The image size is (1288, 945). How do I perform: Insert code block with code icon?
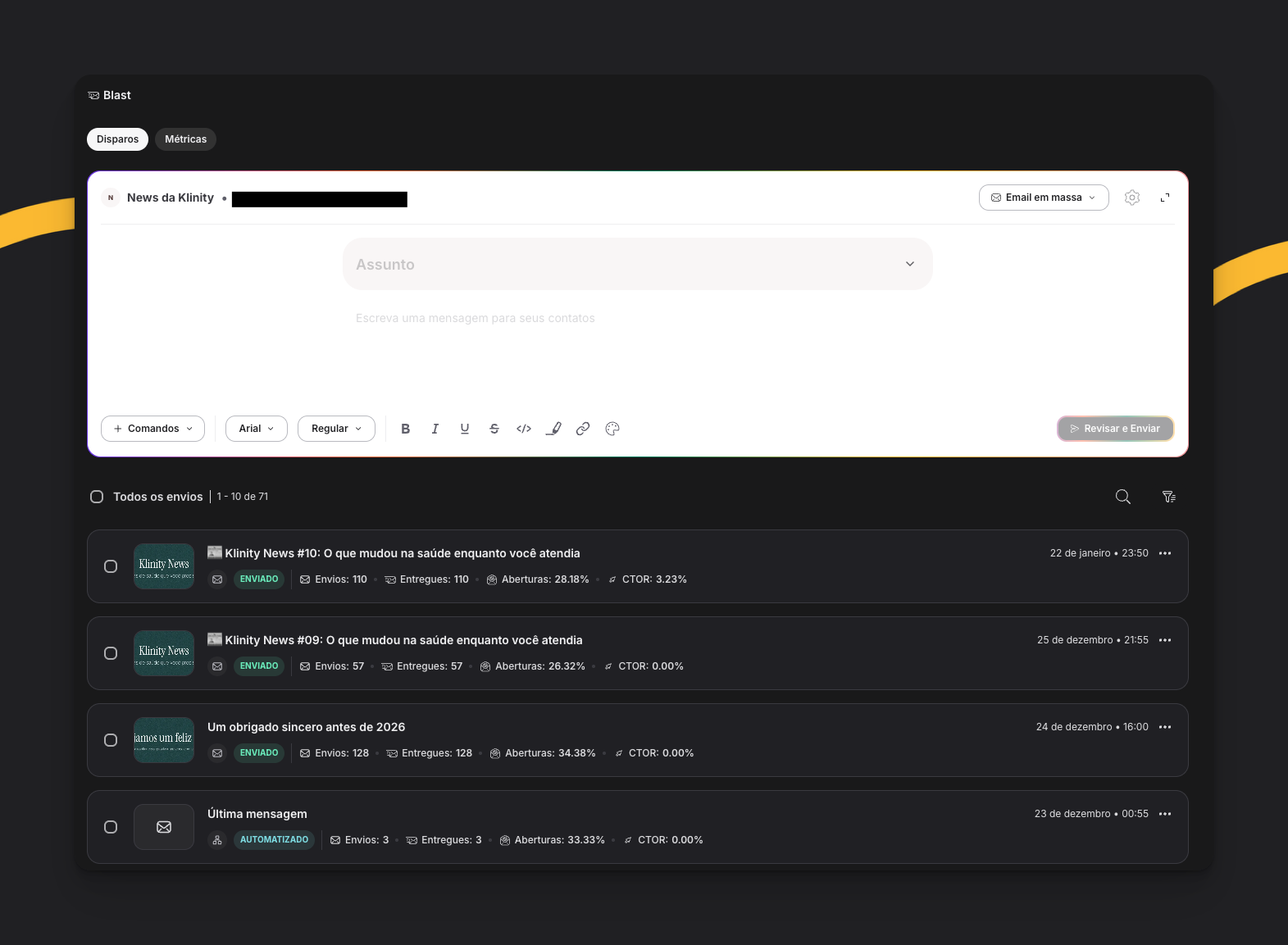[x=524, y=429]
